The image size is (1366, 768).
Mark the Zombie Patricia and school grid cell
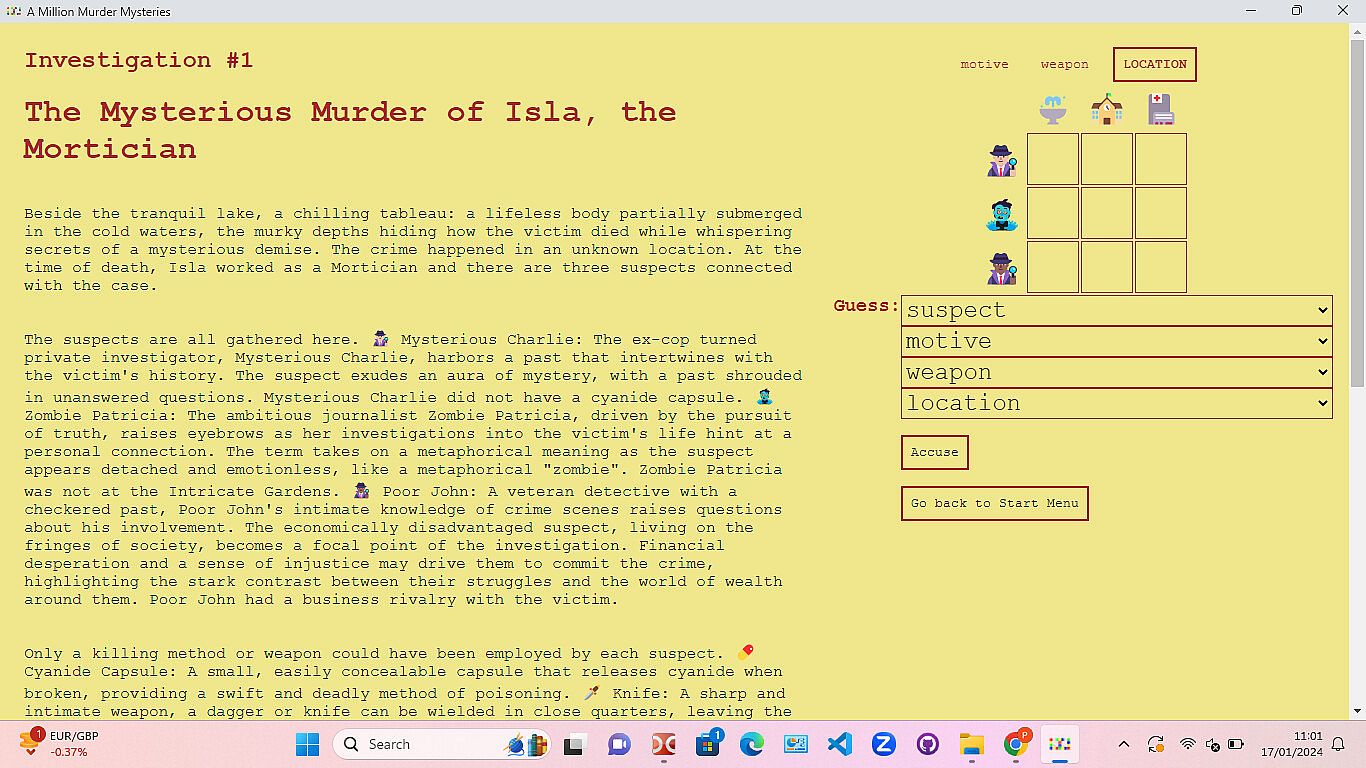pyautogui.click(x=1107, y=213)
